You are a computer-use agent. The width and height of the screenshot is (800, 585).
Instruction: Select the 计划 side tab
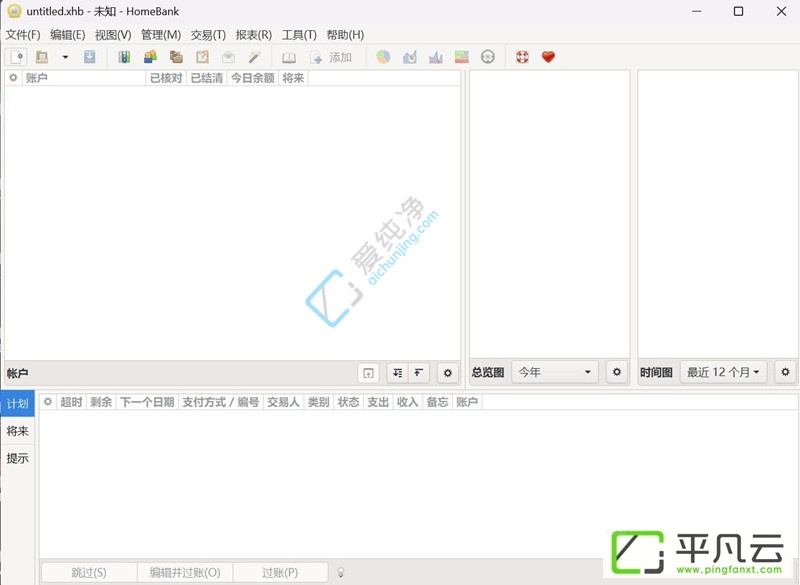tap(17, 403)
